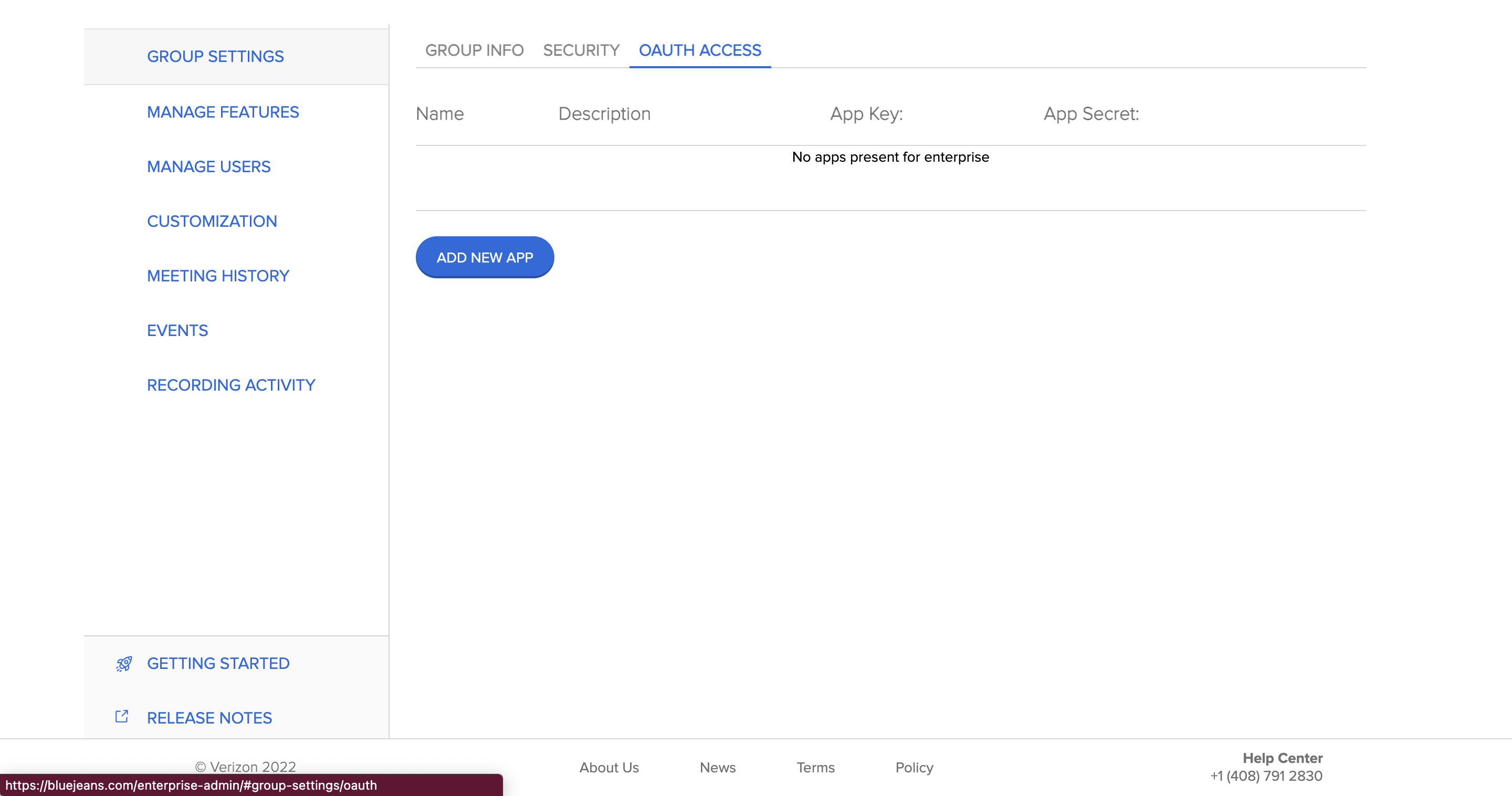Open the News footer link
Image resolution: width=1512 pixels, height=796 pixels.
pos(717,767)
